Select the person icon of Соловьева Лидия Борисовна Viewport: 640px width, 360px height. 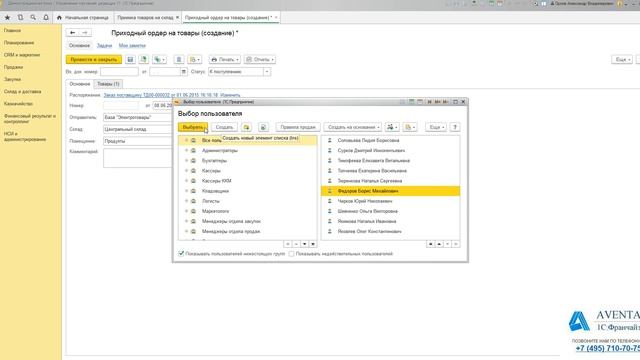click(330, 140)
